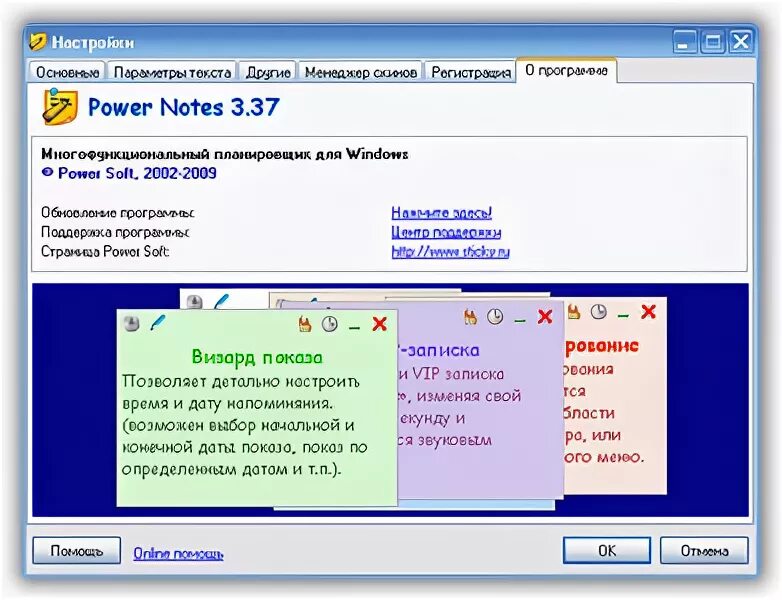Click the Отмена button
The height and width of the screenshot is (600, 782).
[704, 551]
